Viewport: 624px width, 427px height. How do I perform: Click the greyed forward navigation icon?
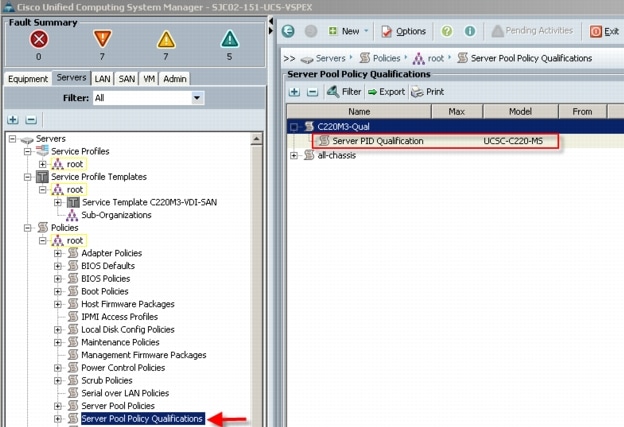coord(311,31)
